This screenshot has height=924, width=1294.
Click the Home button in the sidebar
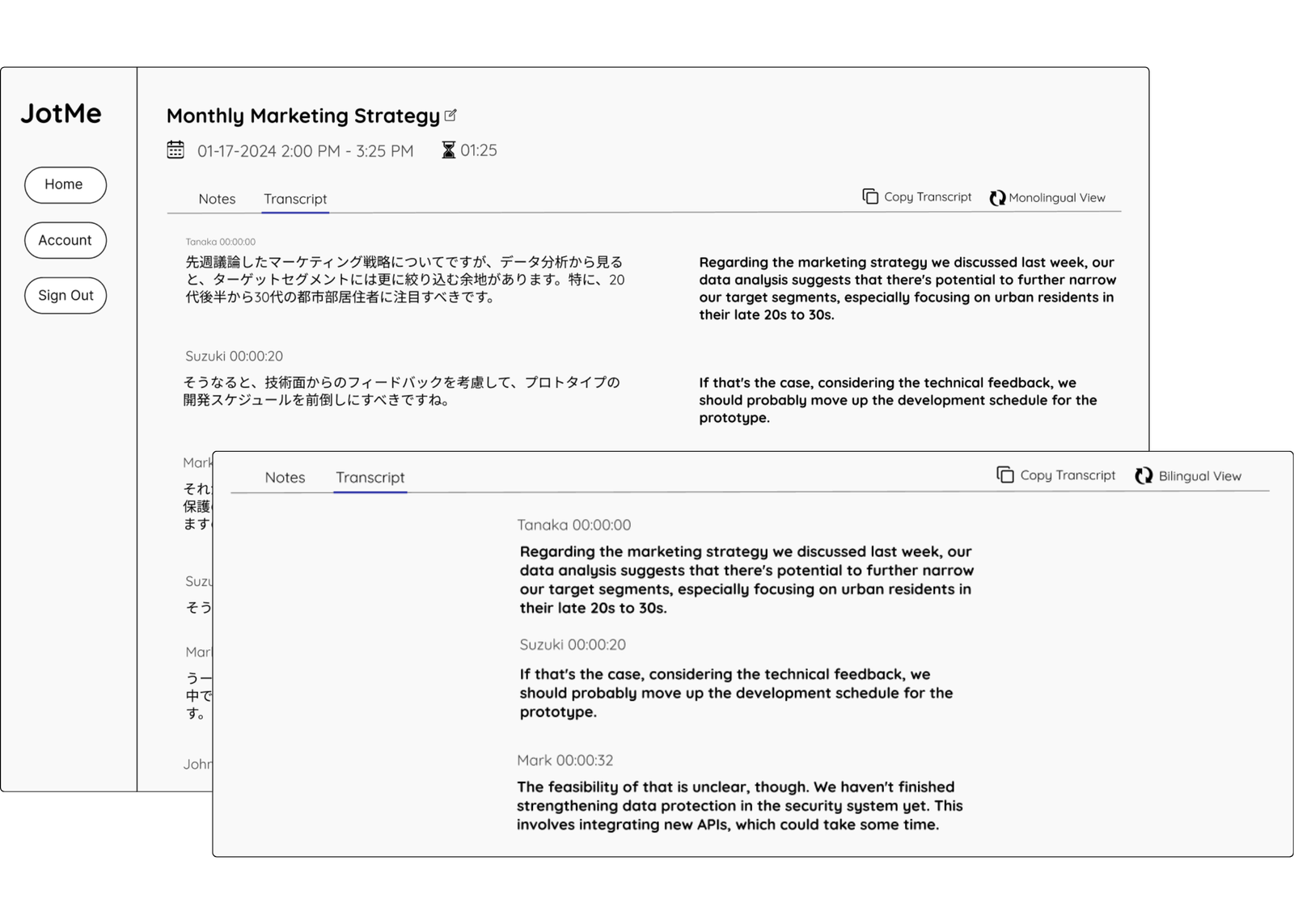click(x=65, y=184)
